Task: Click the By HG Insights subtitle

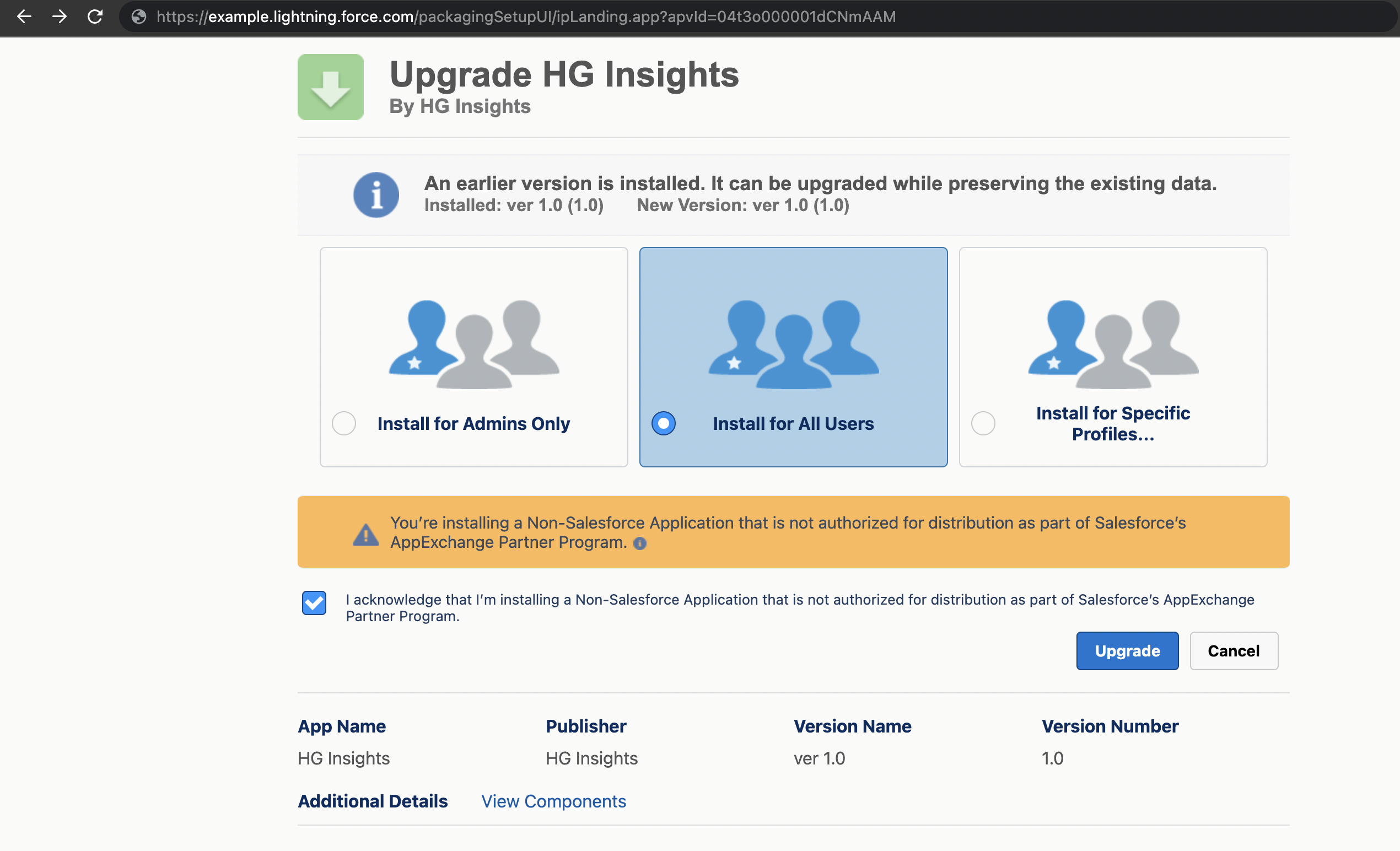Action: (460, 106)
